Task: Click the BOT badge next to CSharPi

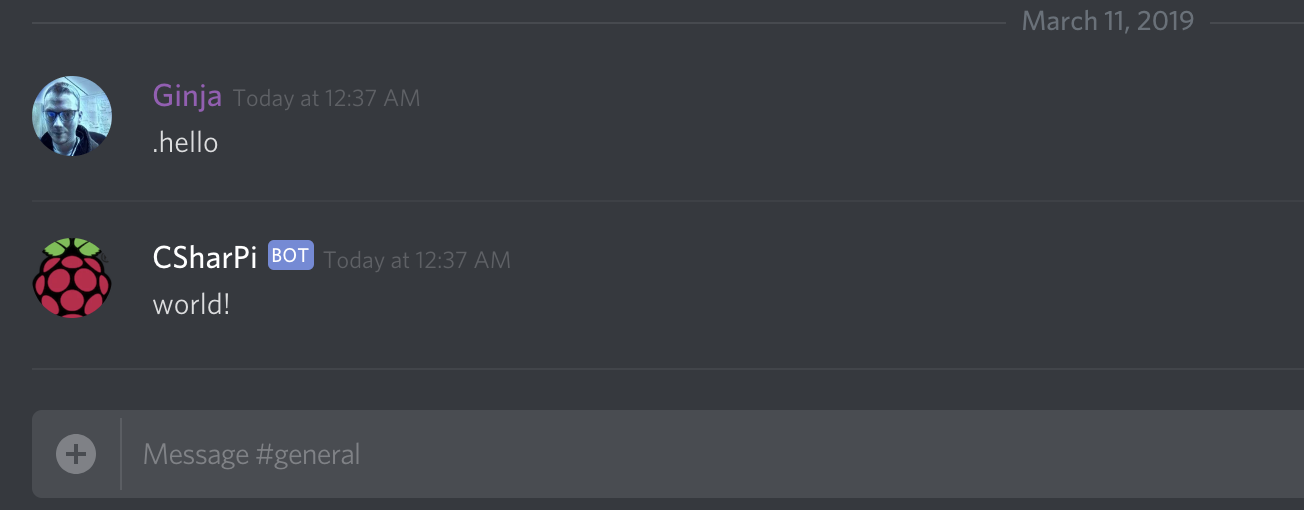Action: tap(291, 256)
